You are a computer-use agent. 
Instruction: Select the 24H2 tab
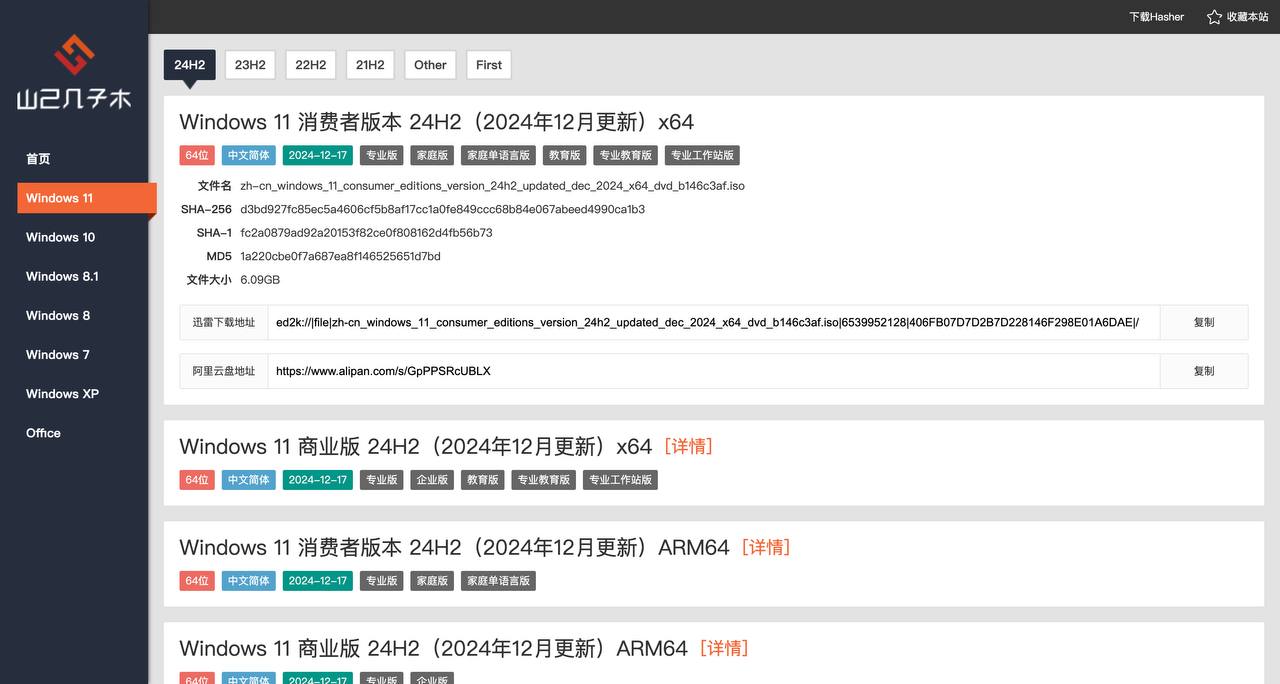[189, 65]
